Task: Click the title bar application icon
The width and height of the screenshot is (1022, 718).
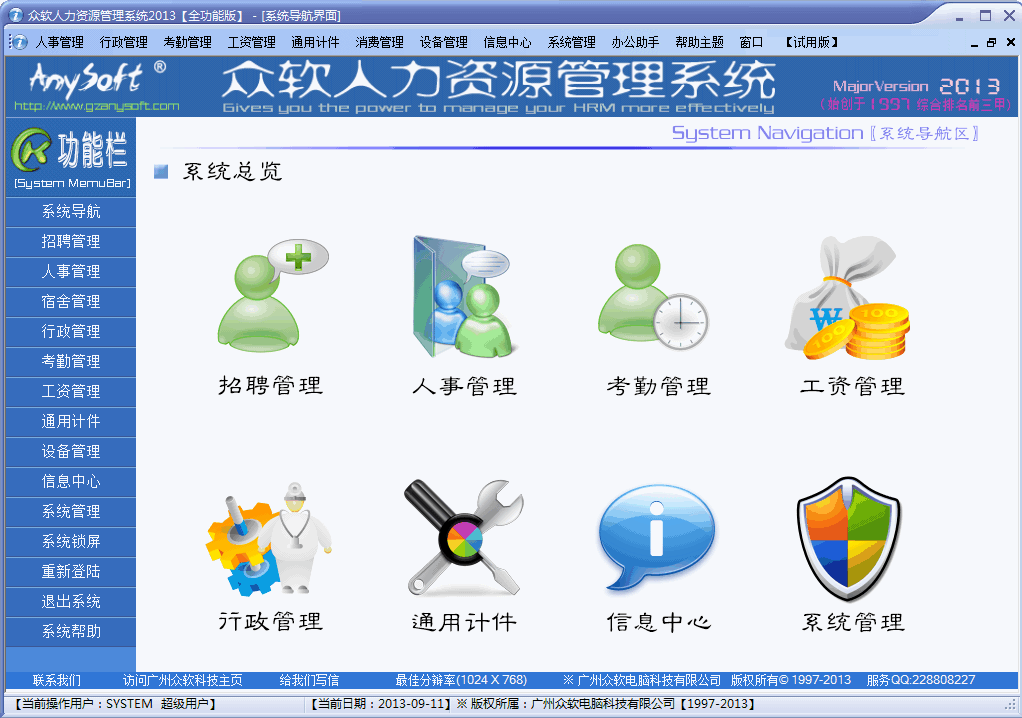Action: [16, 14]
